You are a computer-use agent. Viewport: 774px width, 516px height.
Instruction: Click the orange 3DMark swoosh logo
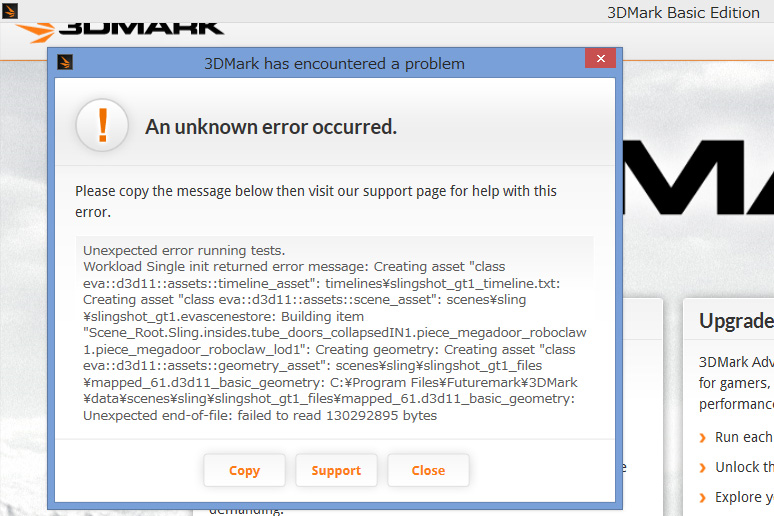(35, 33)
